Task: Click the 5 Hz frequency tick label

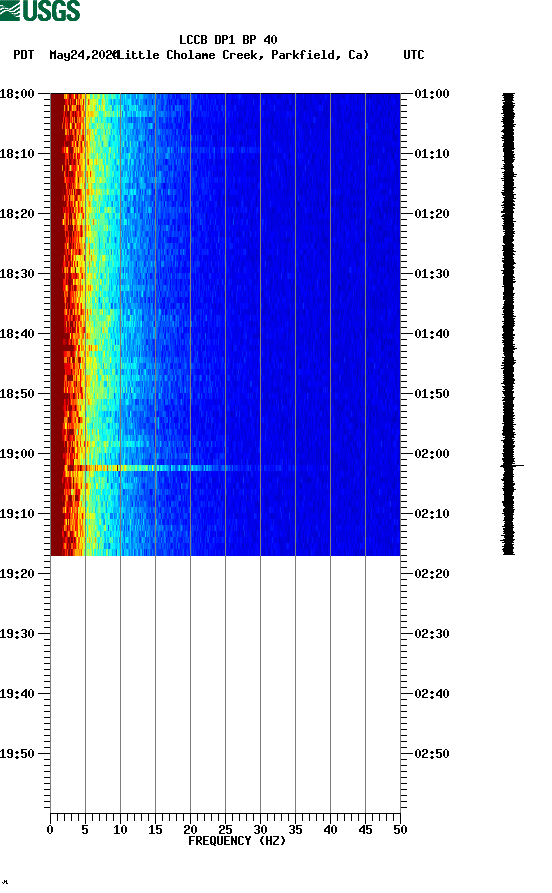Action: coord(85,830)
